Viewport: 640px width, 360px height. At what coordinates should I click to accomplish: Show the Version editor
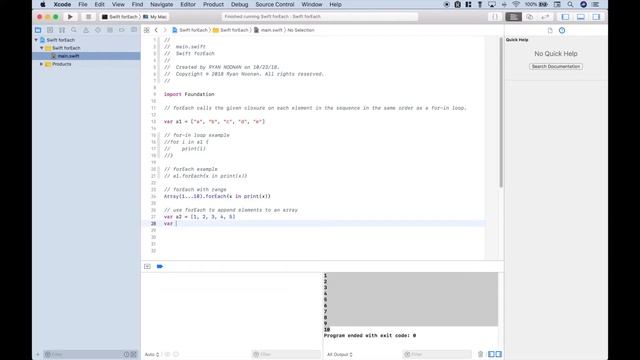[545, 17]
